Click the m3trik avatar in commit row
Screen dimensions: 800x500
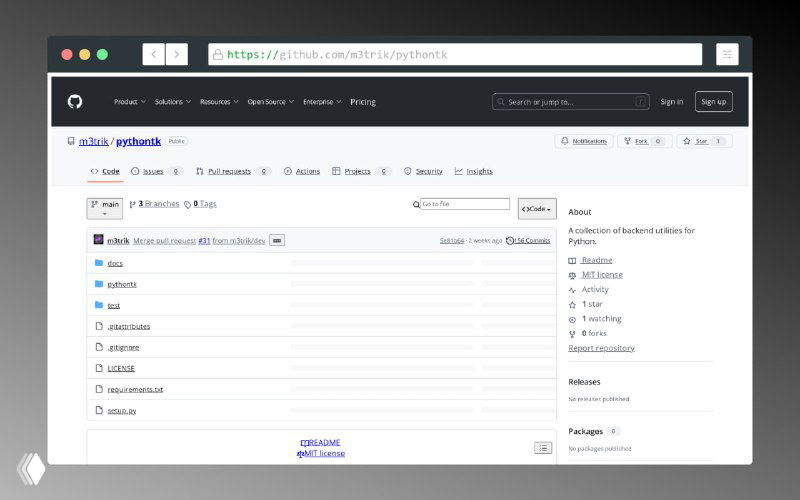click(99, 240)
